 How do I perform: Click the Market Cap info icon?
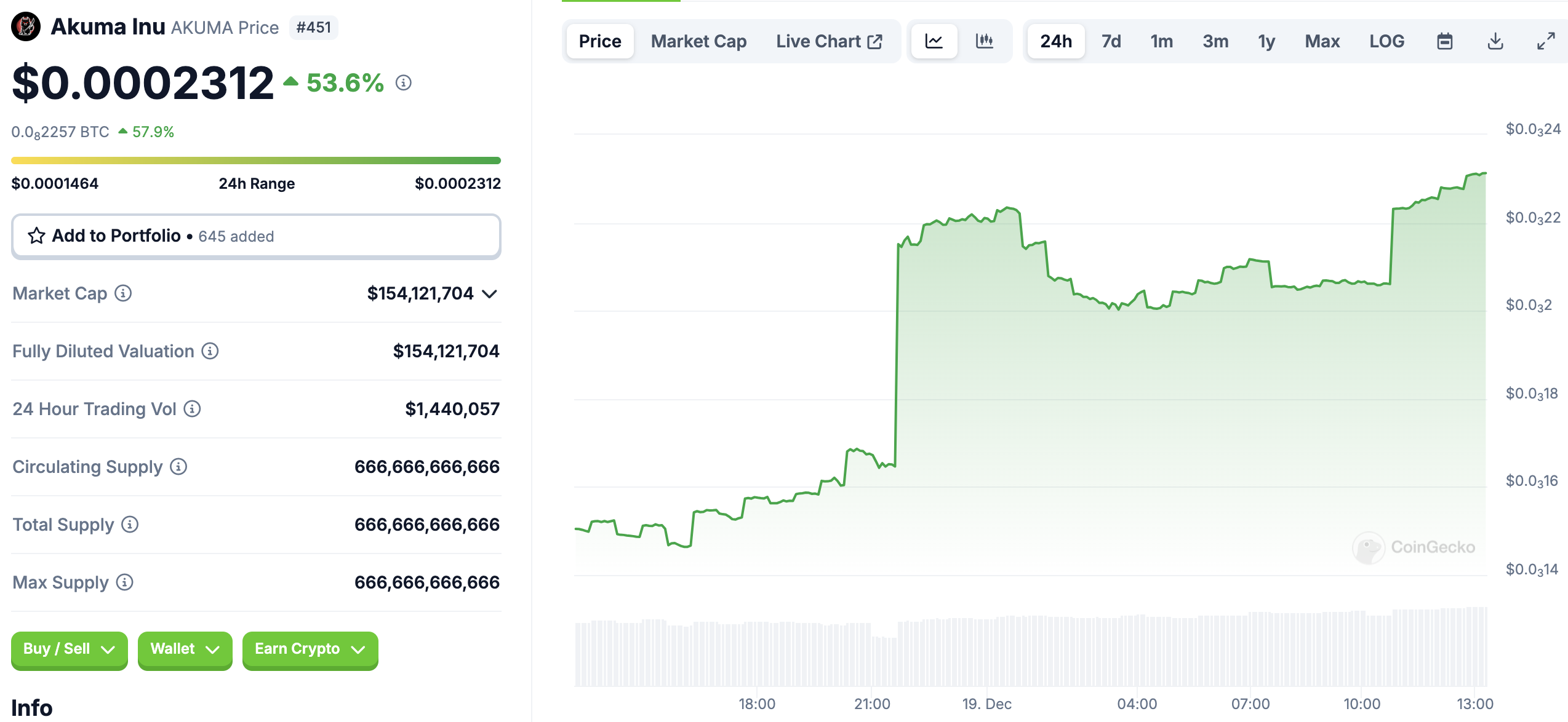[x=123, y=293]
